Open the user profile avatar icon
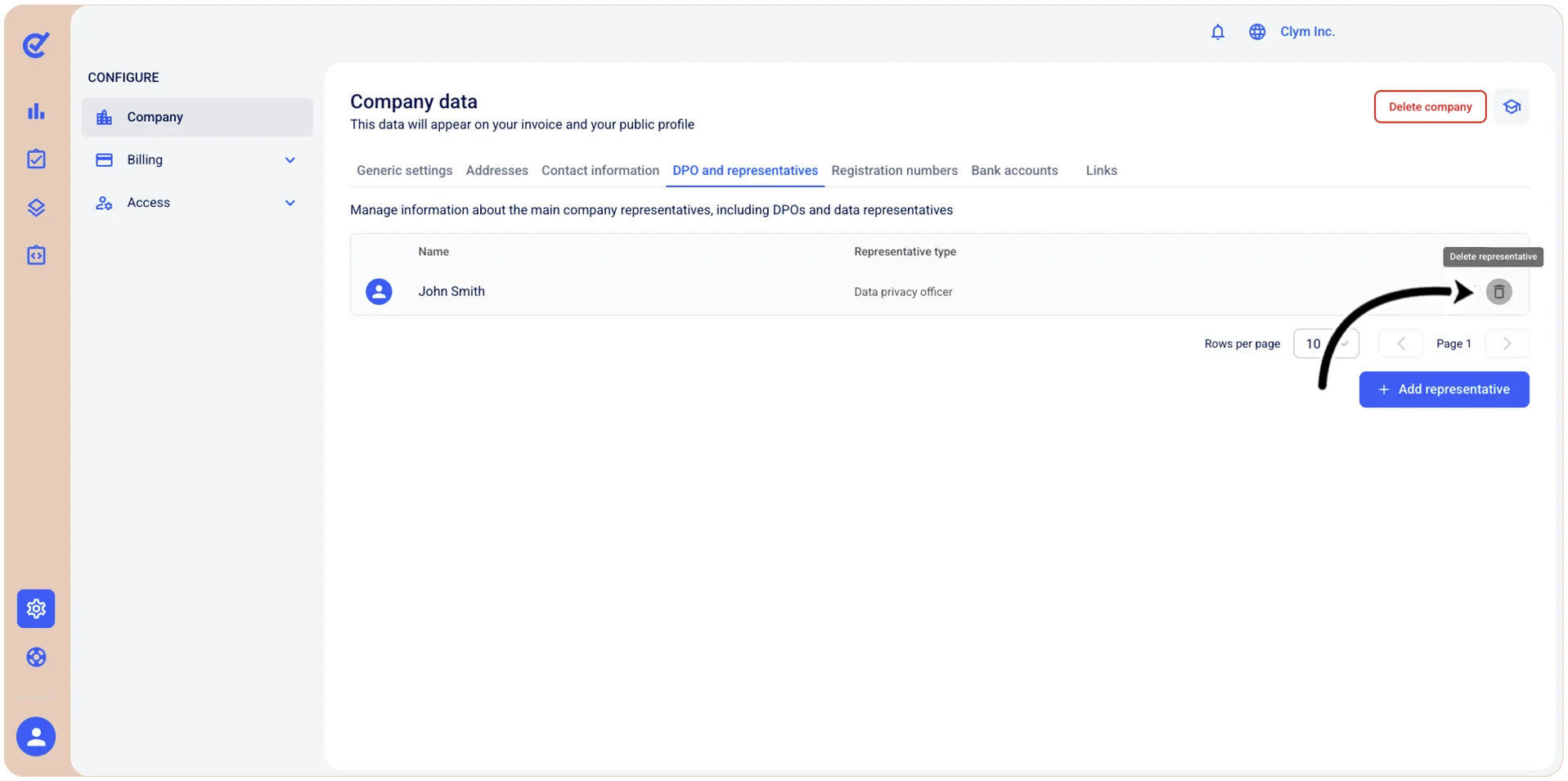This screenshot has width=1568, height=781. coord(36,737)
